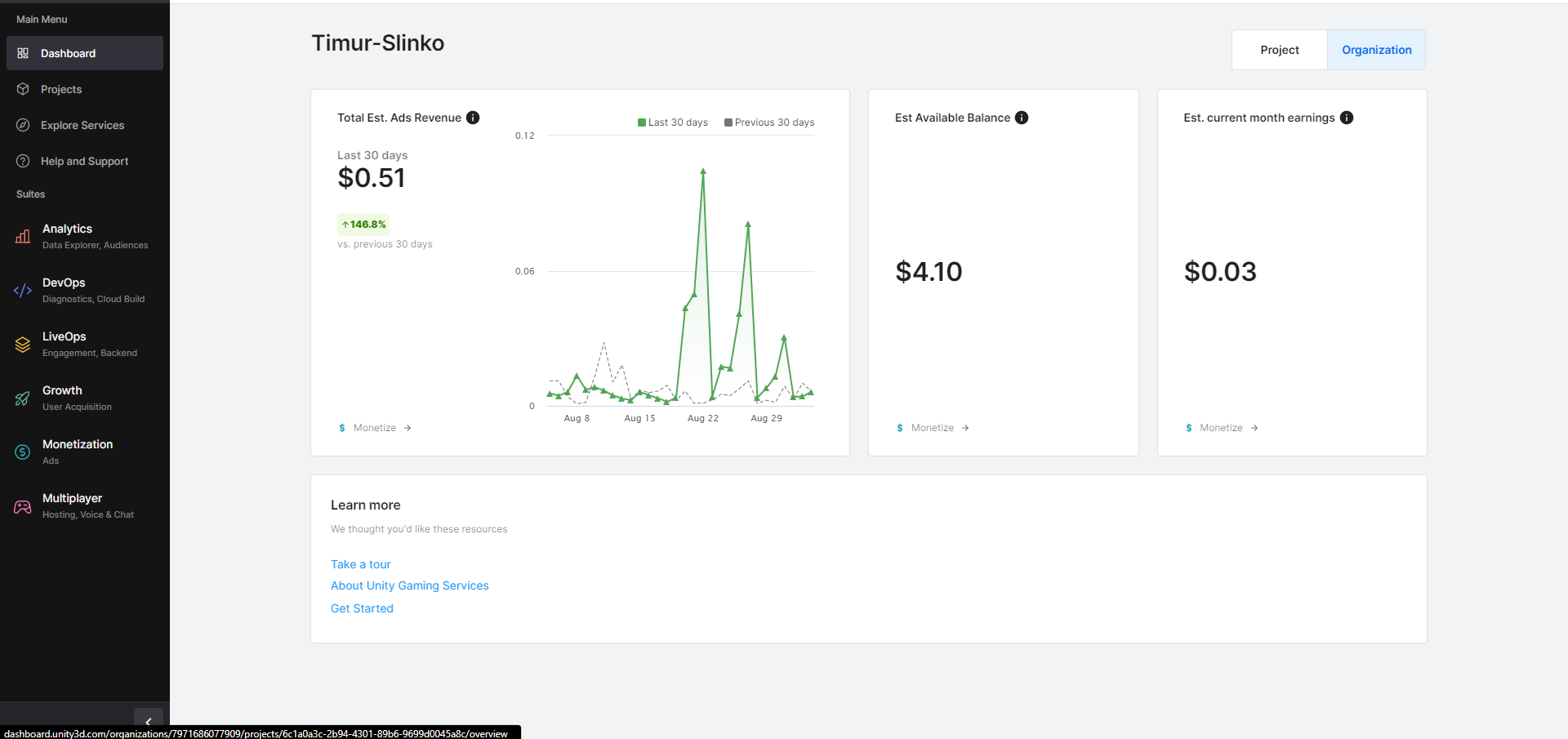Screen dimensions: 1568x739
Task: Click the Analytics bar chart icon
Action: tap(23, 237)
